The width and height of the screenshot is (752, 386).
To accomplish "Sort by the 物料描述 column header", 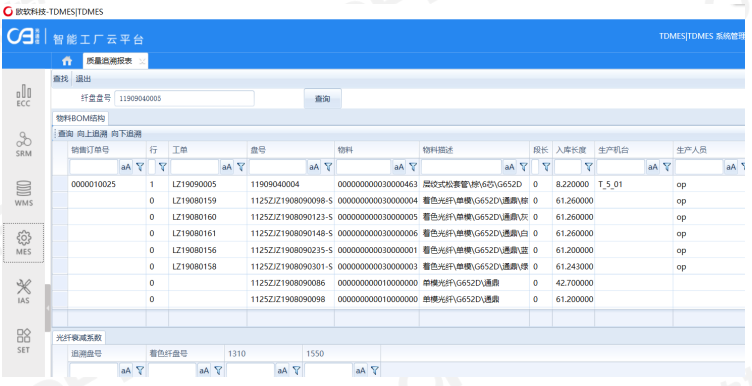I will (475, 150).
